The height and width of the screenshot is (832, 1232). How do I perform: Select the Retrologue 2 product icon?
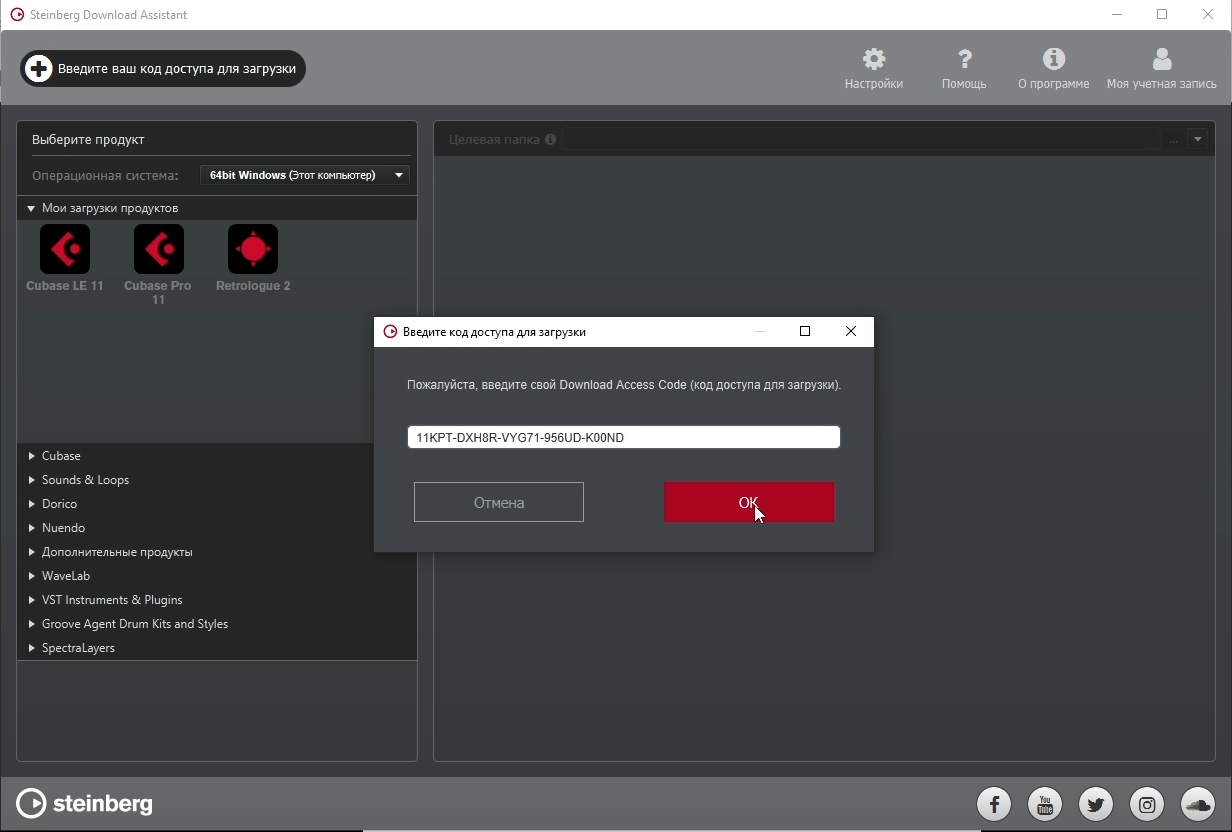253,249
